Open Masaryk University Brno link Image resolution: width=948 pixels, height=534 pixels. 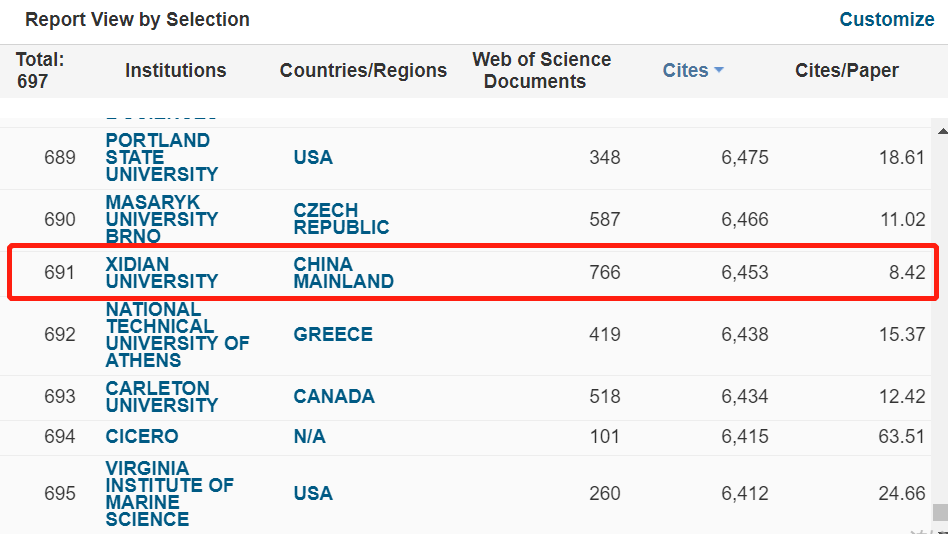point(161,219)
